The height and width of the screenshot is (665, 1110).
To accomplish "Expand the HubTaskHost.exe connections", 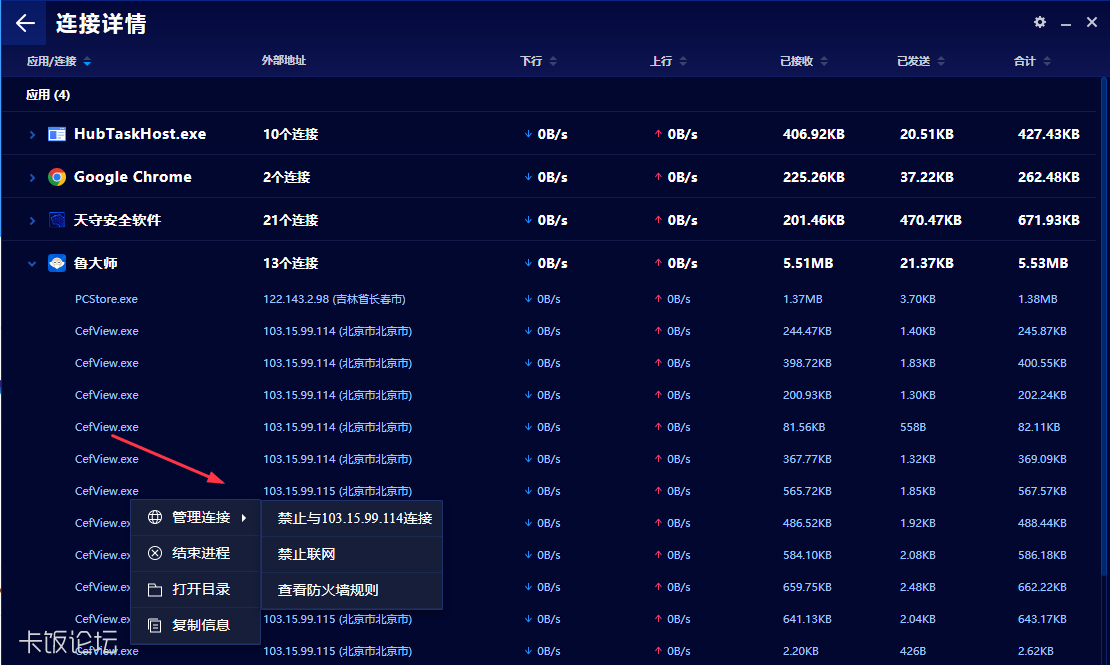I will coord(32,135).
